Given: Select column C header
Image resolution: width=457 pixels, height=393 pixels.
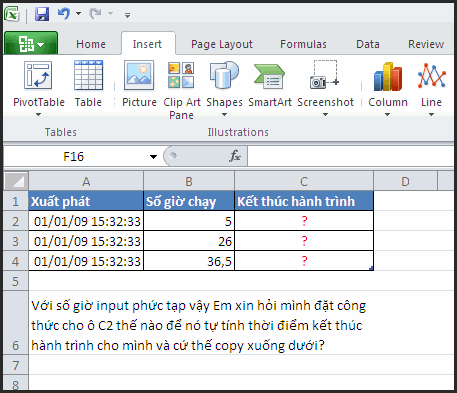Looking at the screenshot, I should [304, 181].
